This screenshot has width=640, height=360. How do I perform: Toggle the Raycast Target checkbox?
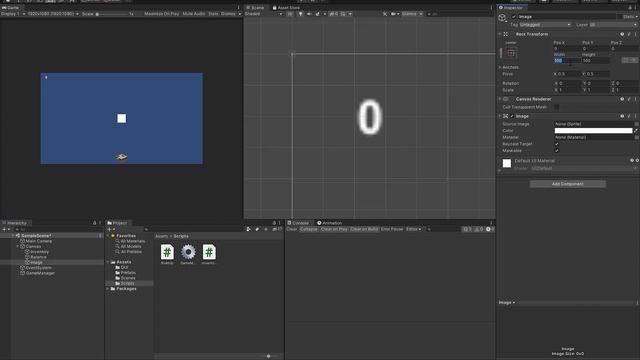coord(556,144)
